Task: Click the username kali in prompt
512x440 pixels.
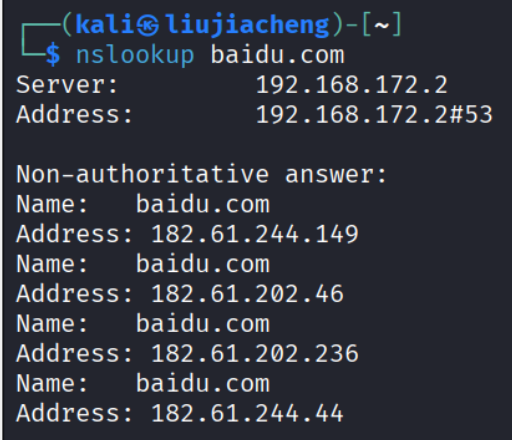Action: coord(105,25)
